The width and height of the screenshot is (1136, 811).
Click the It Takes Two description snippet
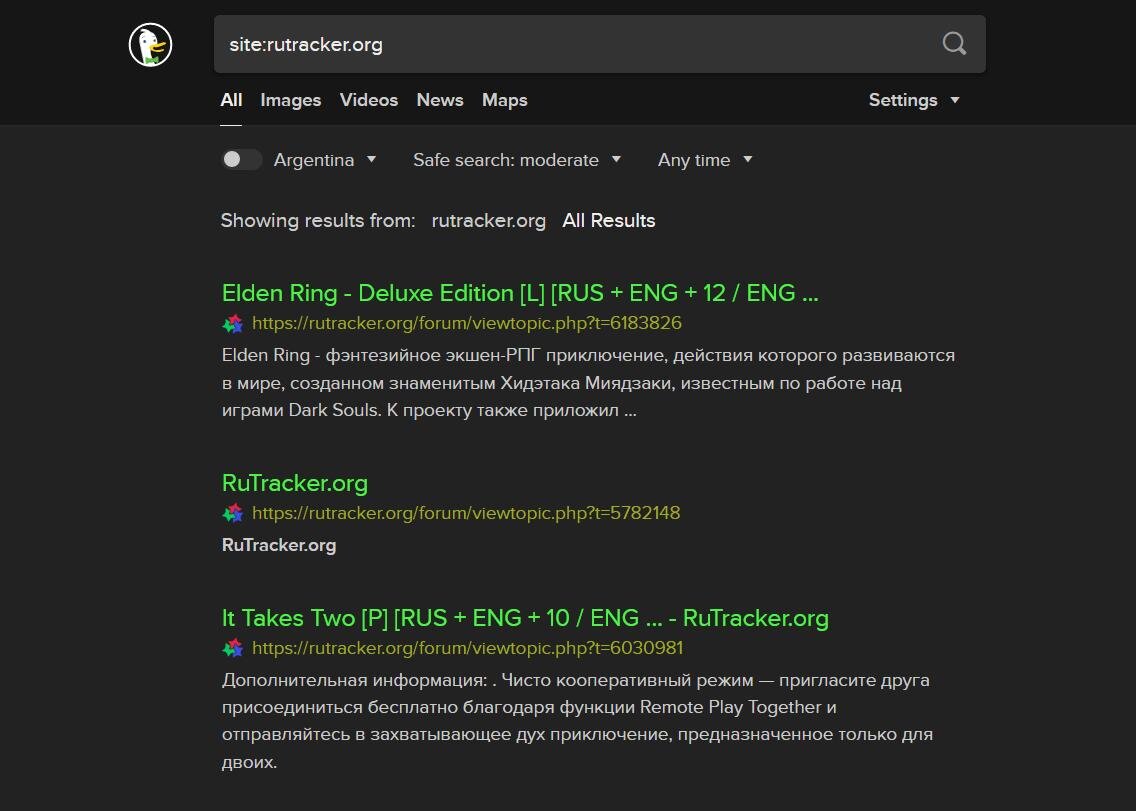point(577,721)
